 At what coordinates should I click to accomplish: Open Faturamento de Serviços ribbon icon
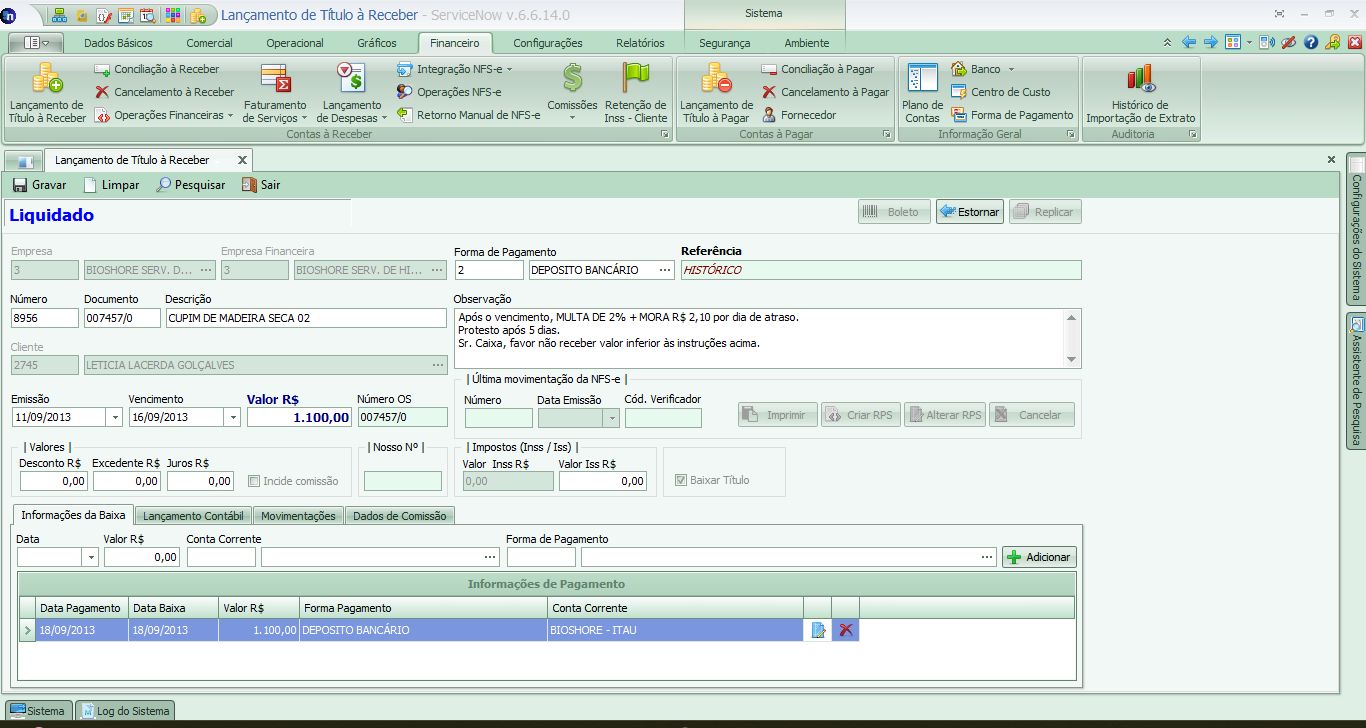pyautogui.click(x=275, y=79)
